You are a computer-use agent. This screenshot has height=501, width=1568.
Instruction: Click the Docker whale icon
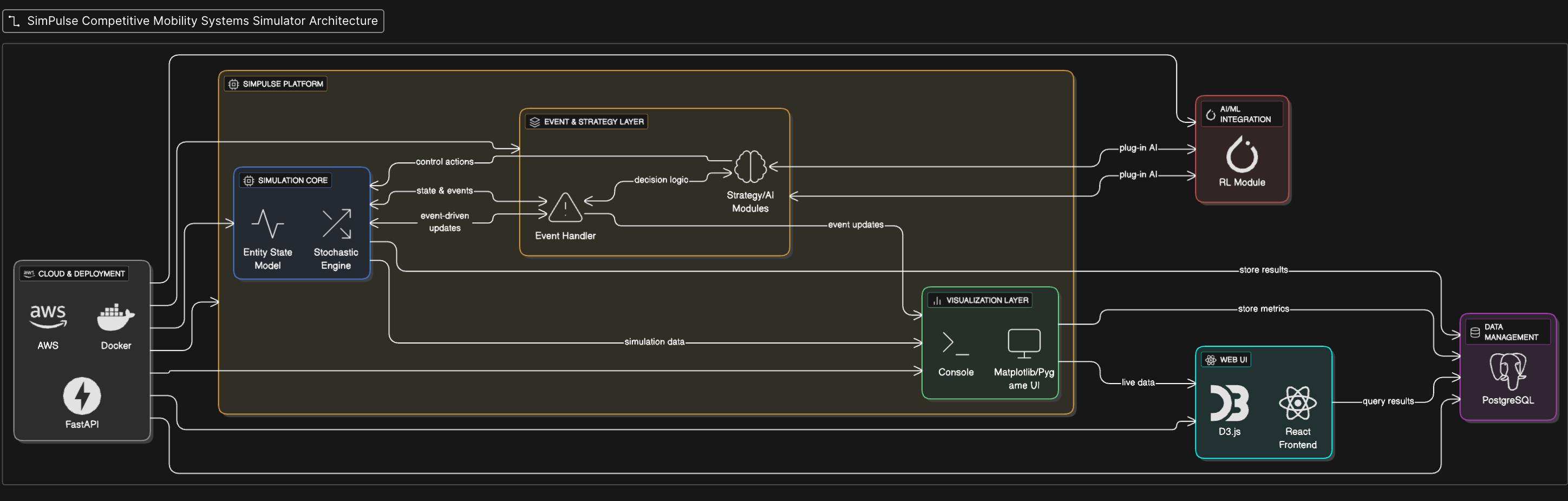116,317
